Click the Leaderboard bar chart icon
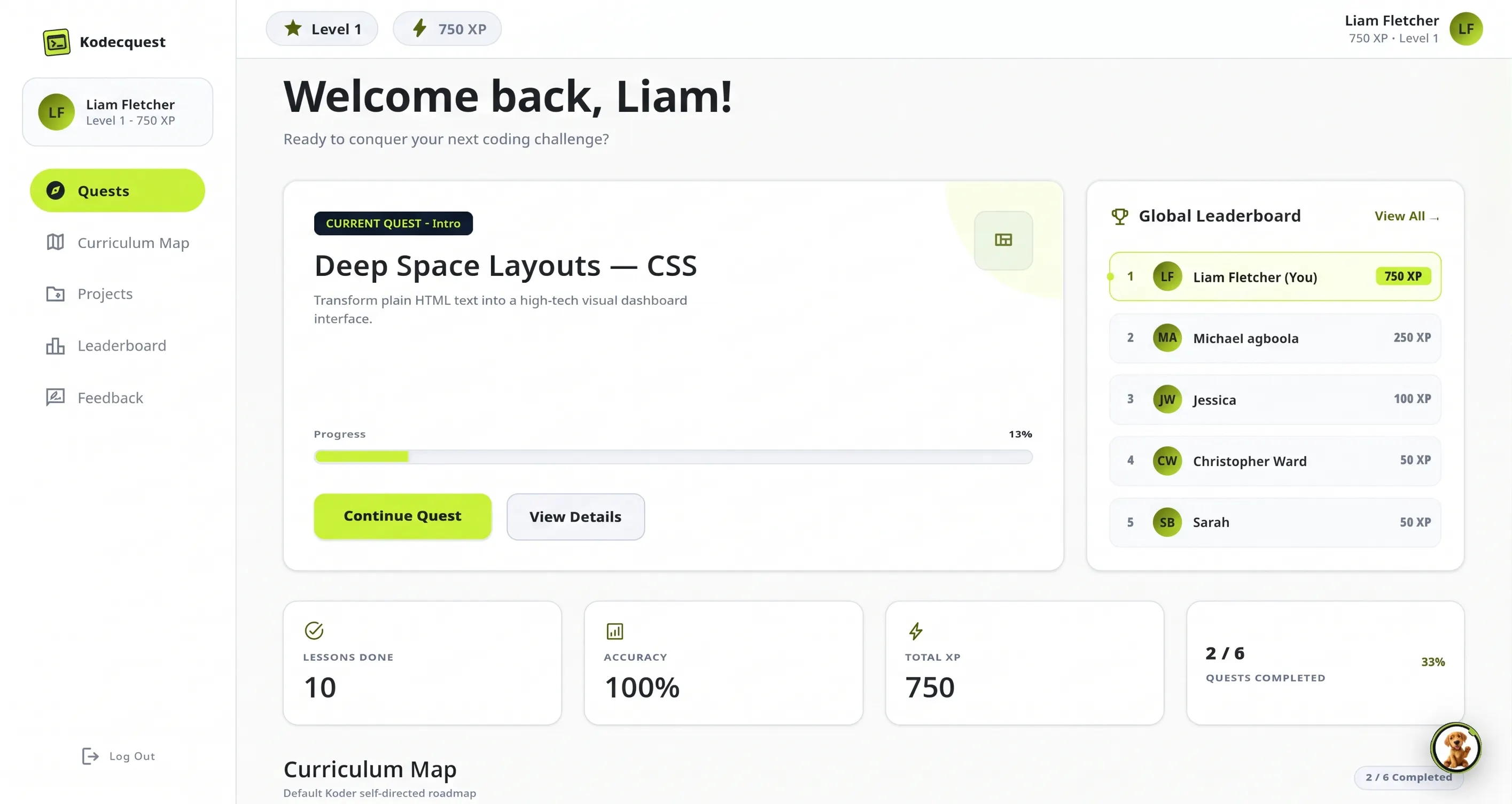The height and width of the screenshot is (804, 1512). (x=55, y=345)
